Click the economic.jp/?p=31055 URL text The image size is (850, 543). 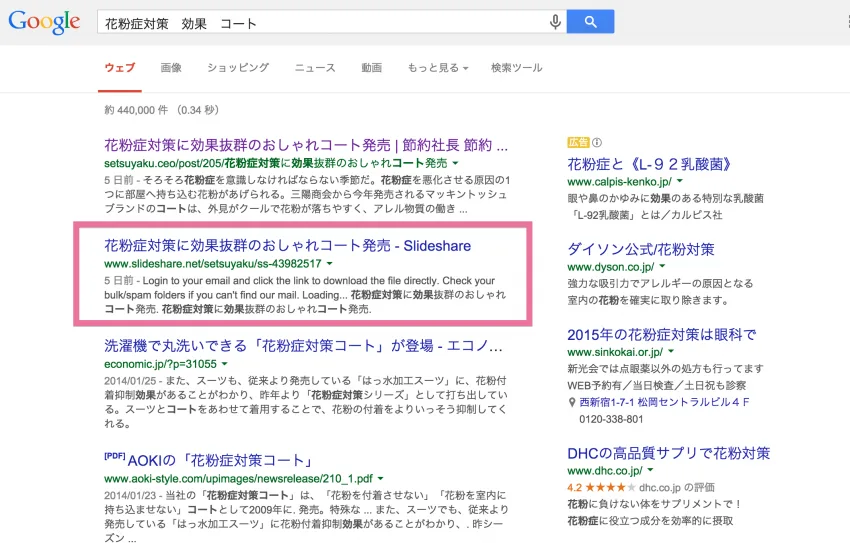160,364
